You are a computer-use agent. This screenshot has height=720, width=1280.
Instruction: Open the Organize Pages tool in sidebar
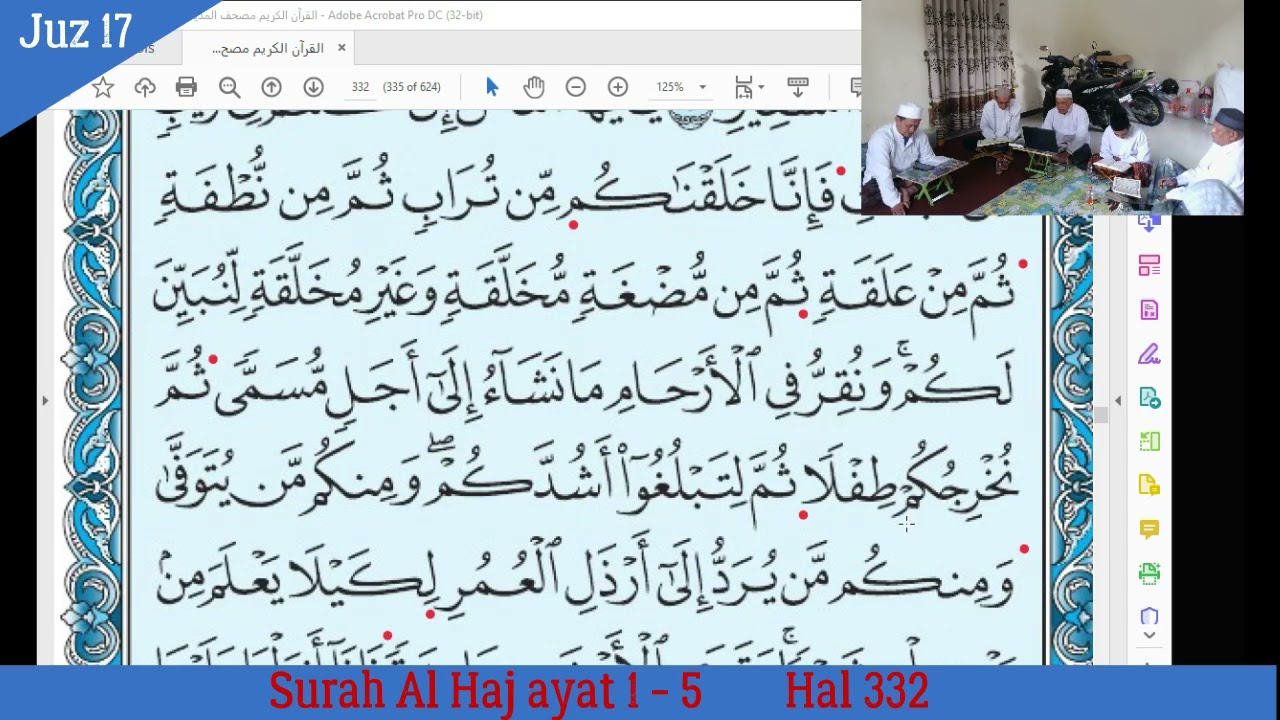[1149, 266]
